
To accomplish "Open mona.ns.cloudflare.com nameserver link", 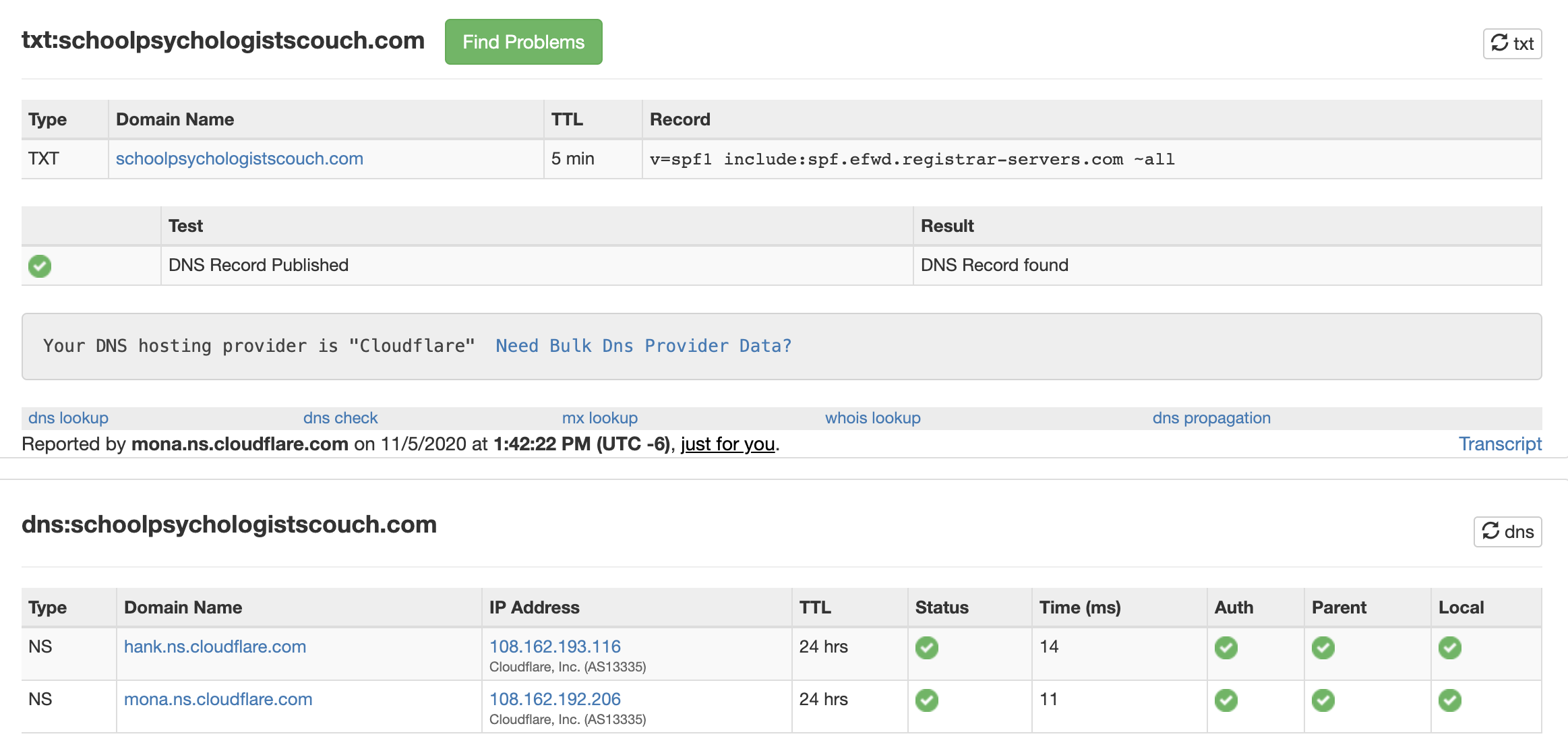I will click(218, 699).
